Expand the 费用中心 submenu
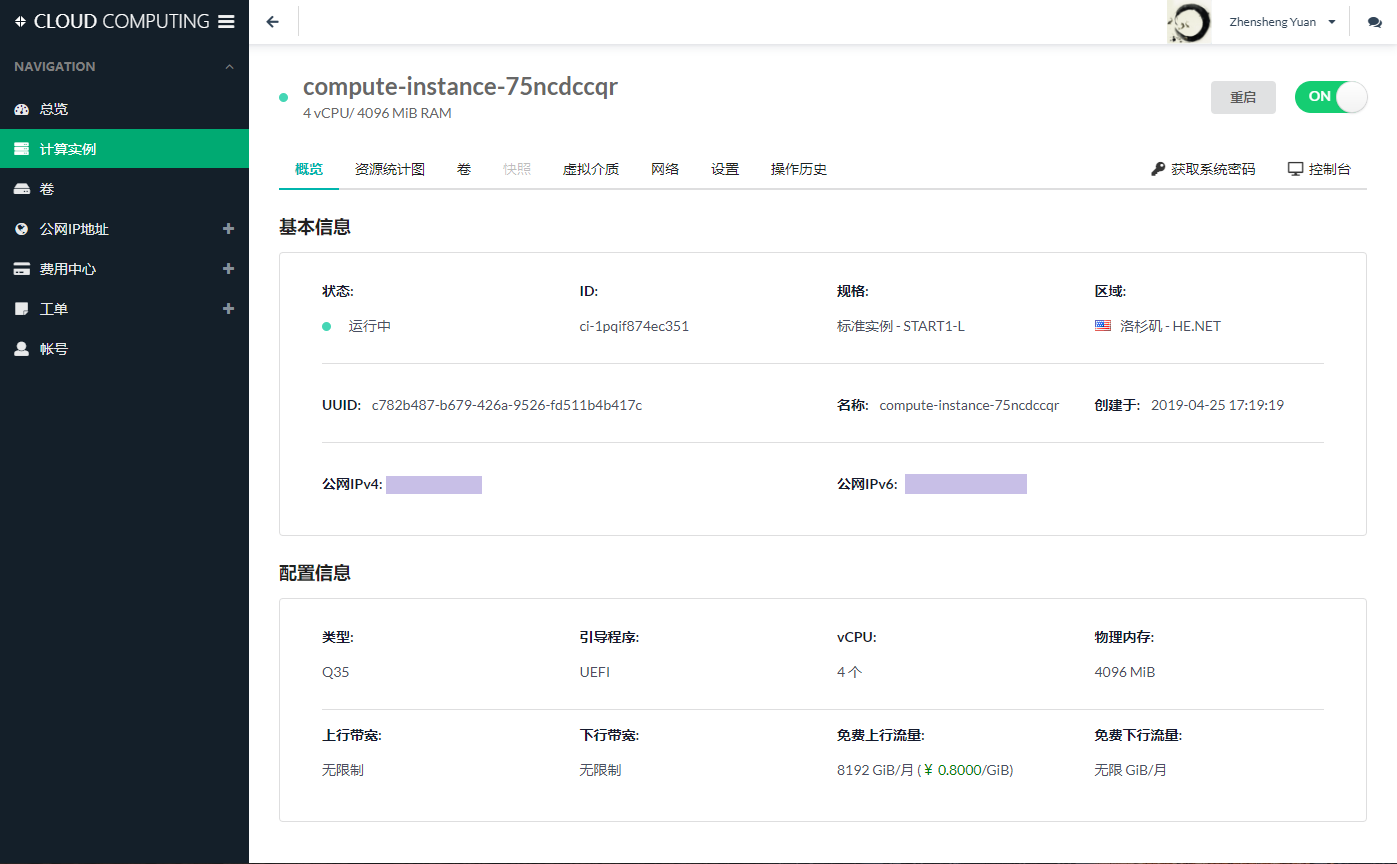Viewport: 1397px width, 864px height. pos(228,269)
